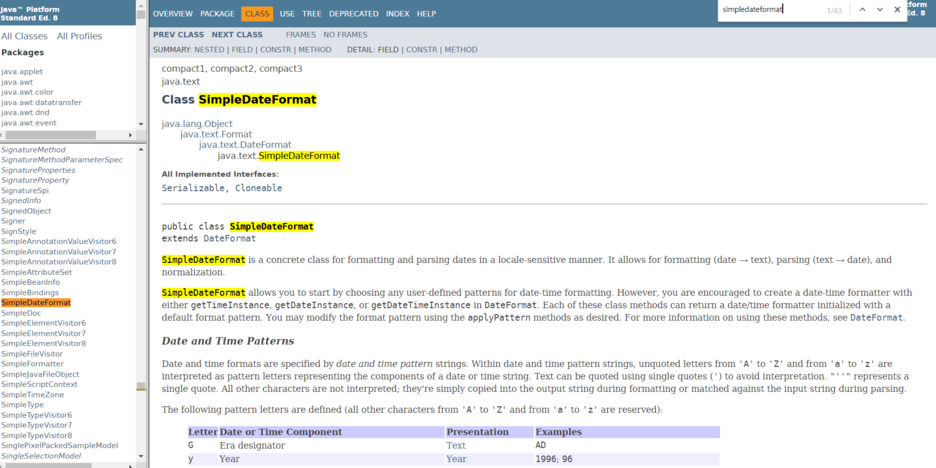
Task: Open java.awt.color package
Action: (x=27, y=92)
